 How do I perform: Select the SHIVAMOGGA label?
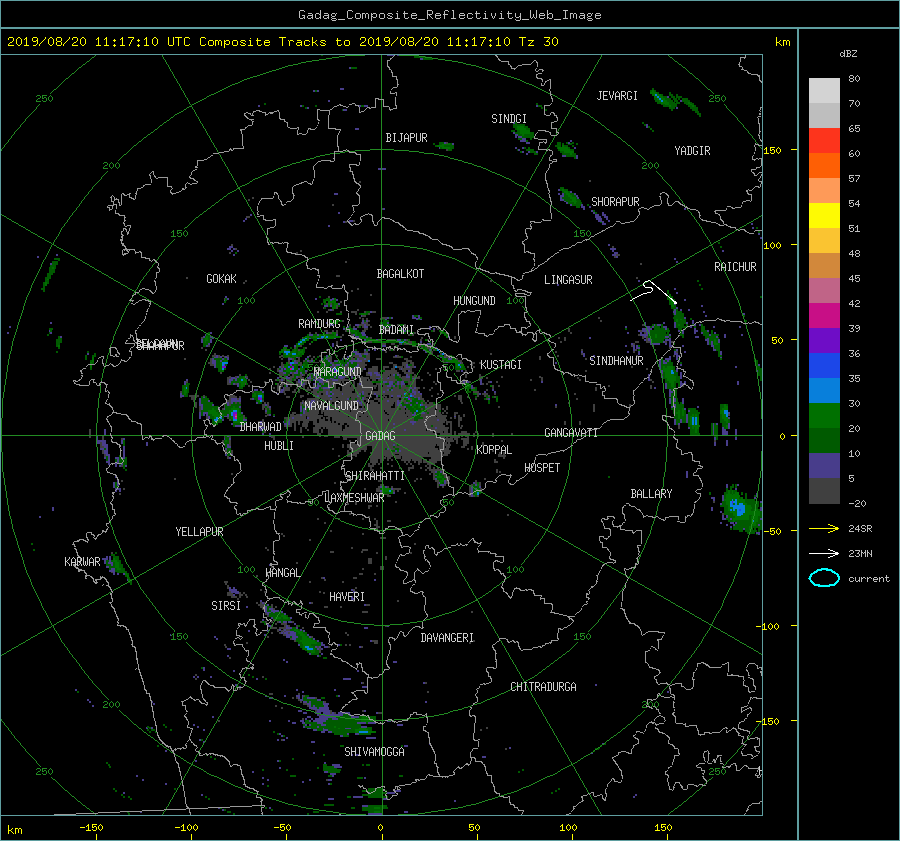click(x=374, y=751)
